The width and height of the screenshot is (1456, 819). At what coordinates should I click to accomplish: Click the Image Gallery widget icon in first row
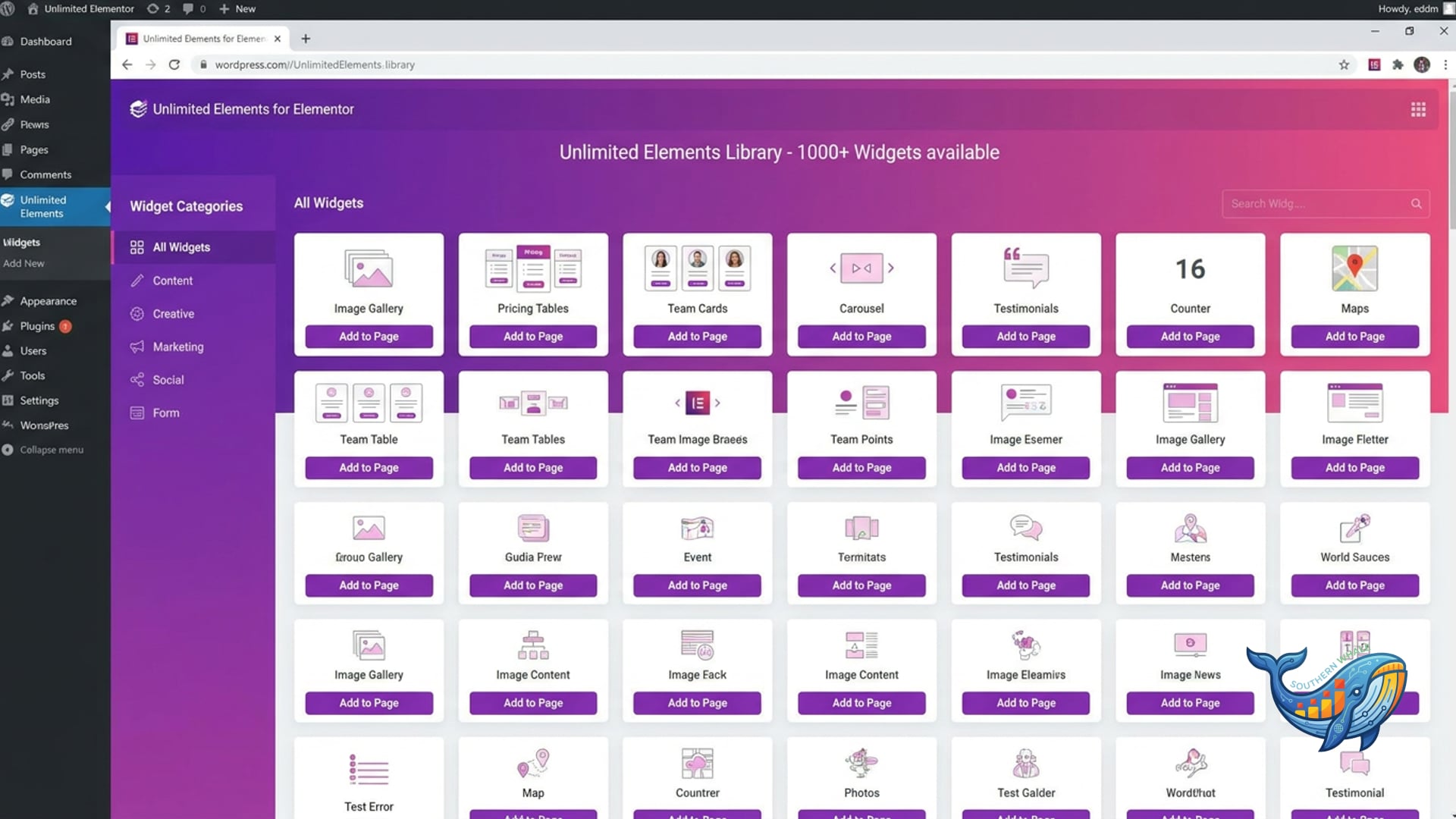click(x=369, y=268)
